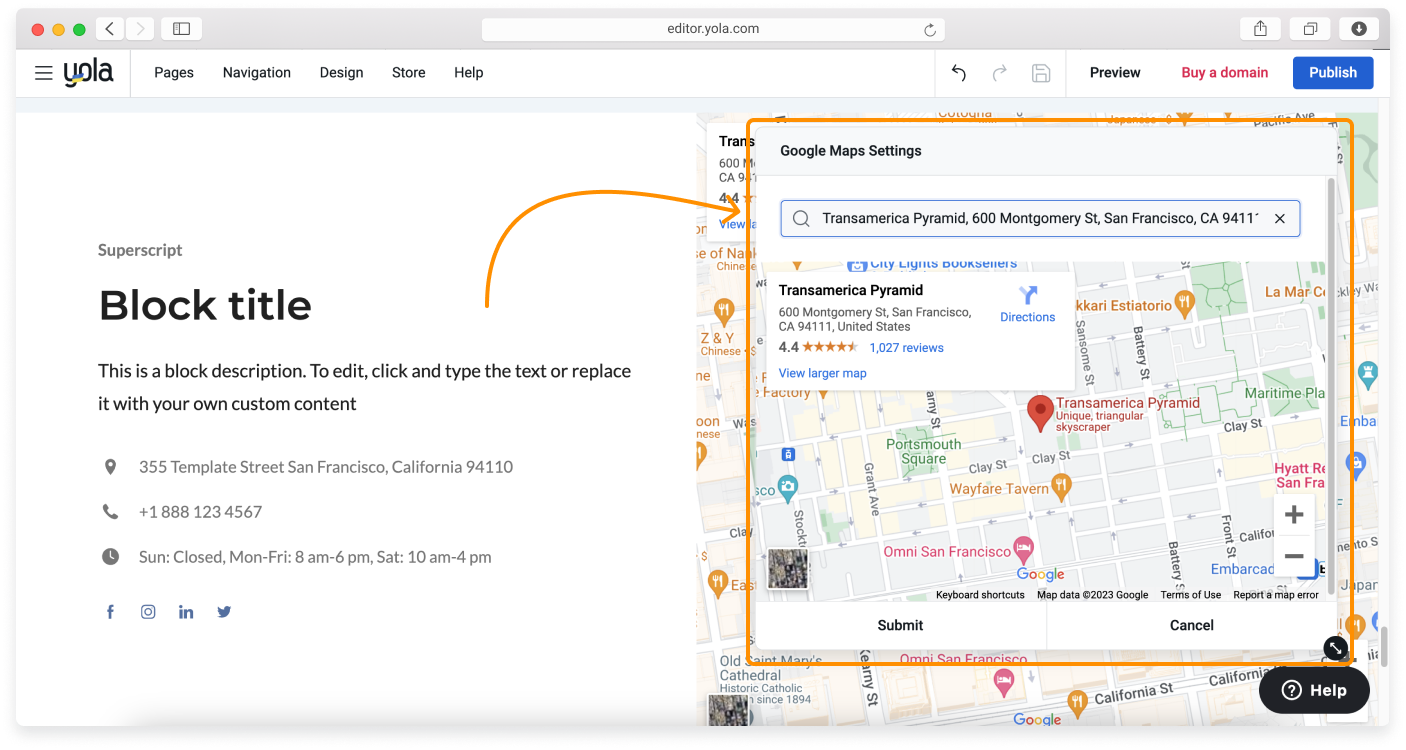This screenshot has height=750, width=1406.
Task: Open the Instagram social icon
Action: 148,612
